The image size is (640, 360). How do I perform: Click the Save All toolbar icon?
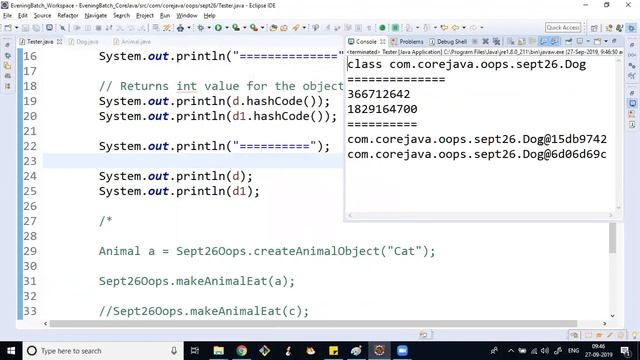coord(36,27)
